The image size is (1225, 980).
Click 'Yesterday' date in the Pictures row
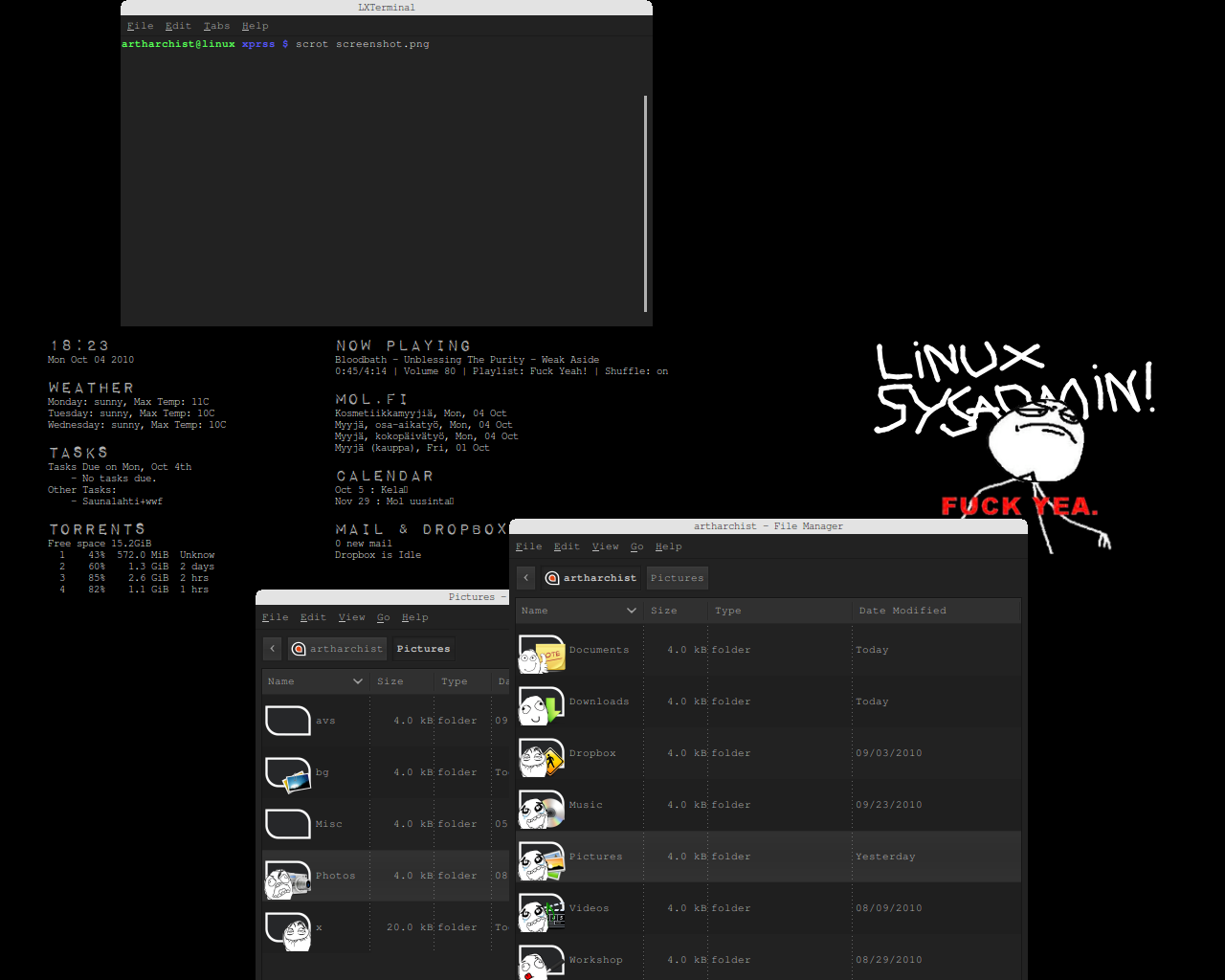885,857
